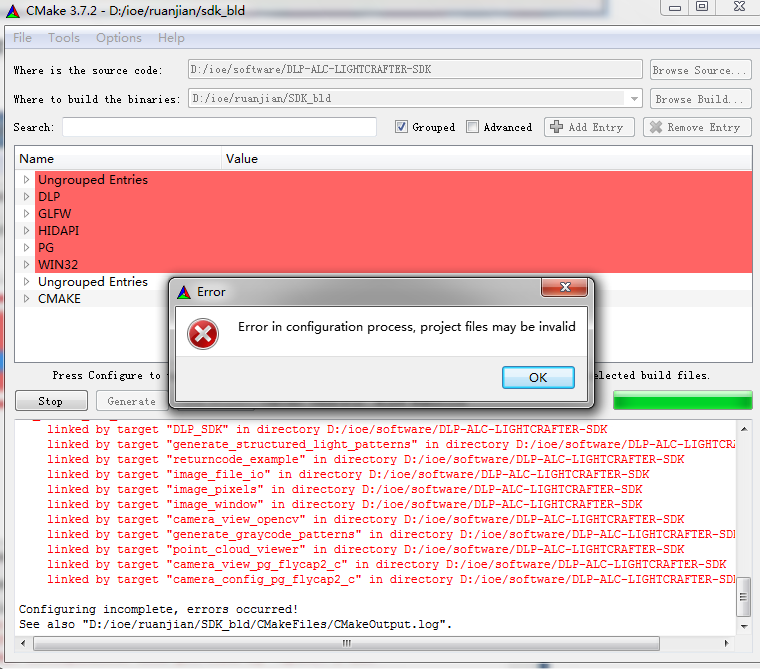Expand the CMAKE group

26,298
